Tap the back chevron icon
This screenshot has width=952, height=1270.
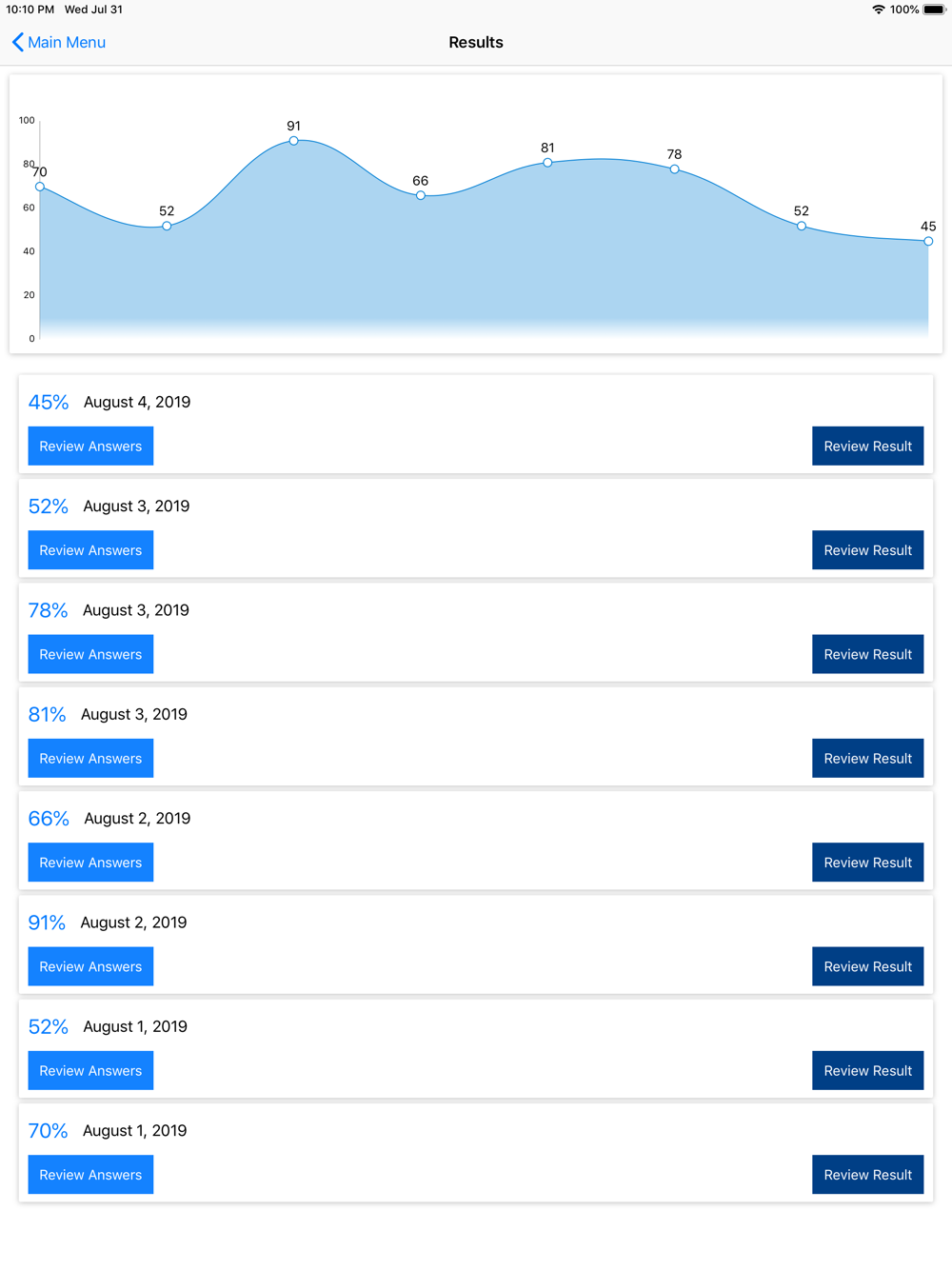click(x=18, y=42)
